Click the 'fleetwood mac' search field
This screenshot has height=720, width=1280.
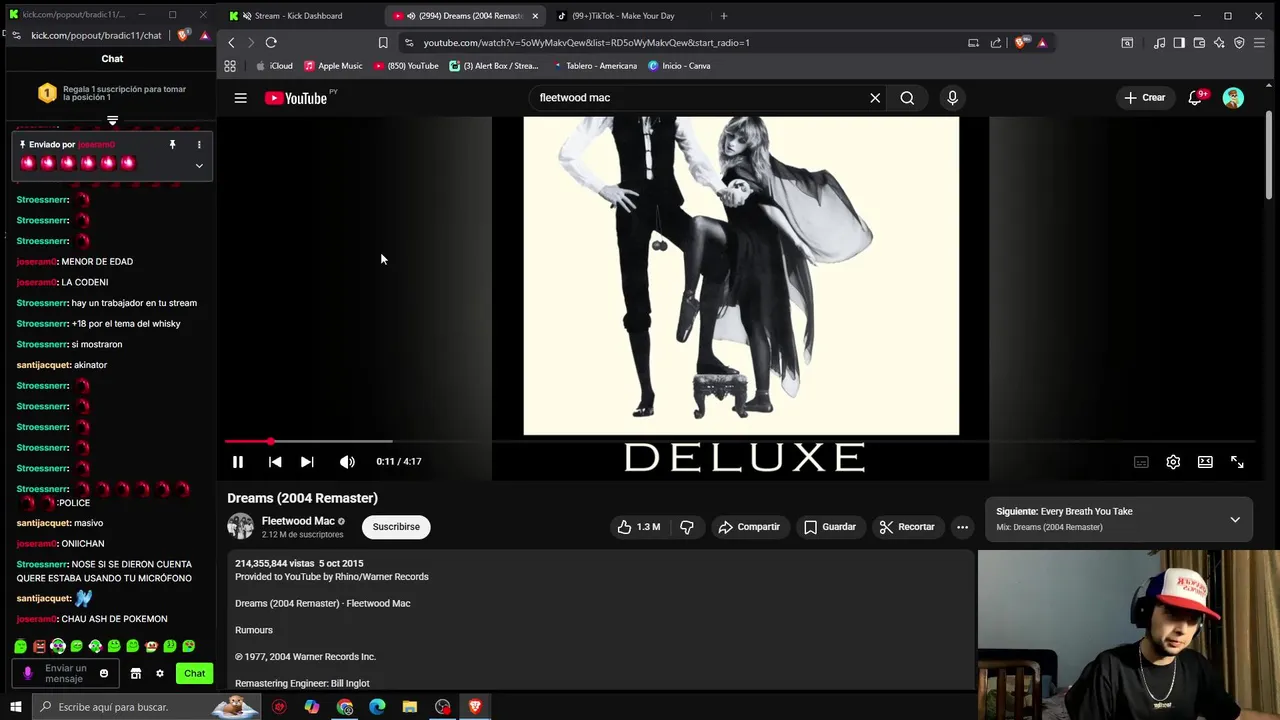click(700, 98)
